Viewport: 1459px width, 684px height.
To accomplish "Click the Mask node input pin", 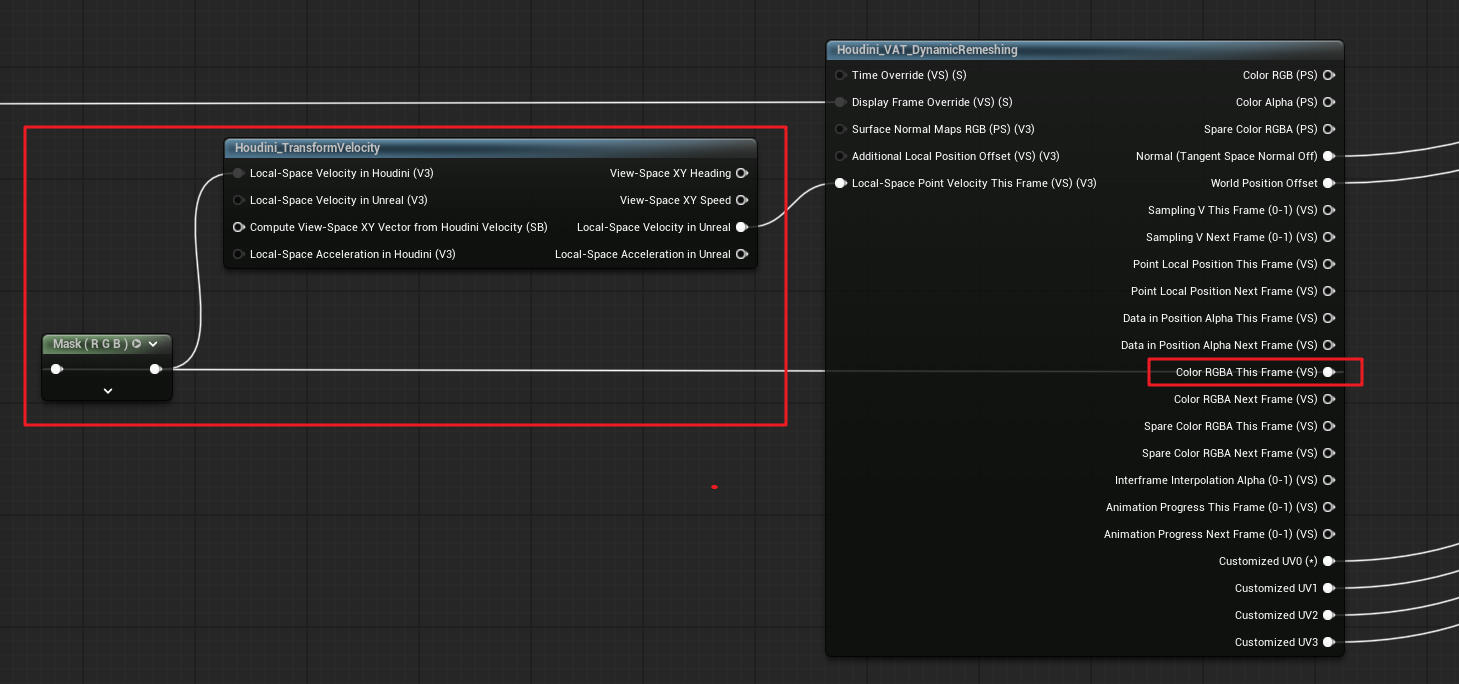I will click(x=57, y=369).
